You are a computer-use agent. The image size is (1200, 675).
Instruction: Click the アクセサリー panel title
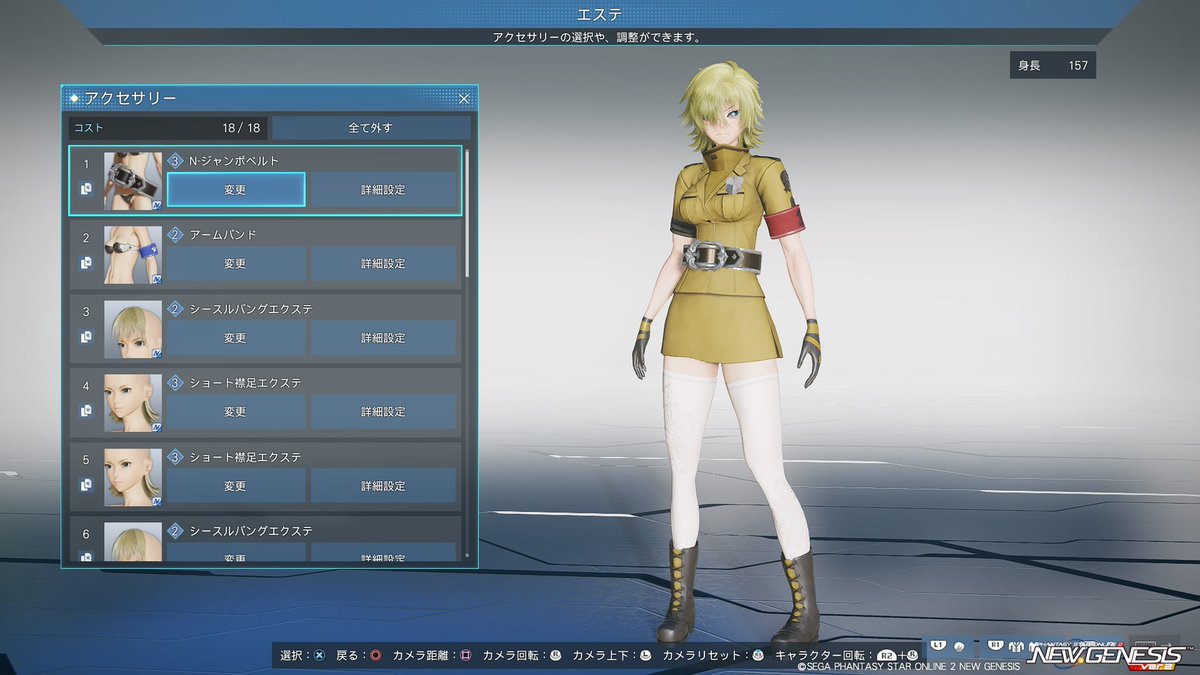[x=131, y=98]
